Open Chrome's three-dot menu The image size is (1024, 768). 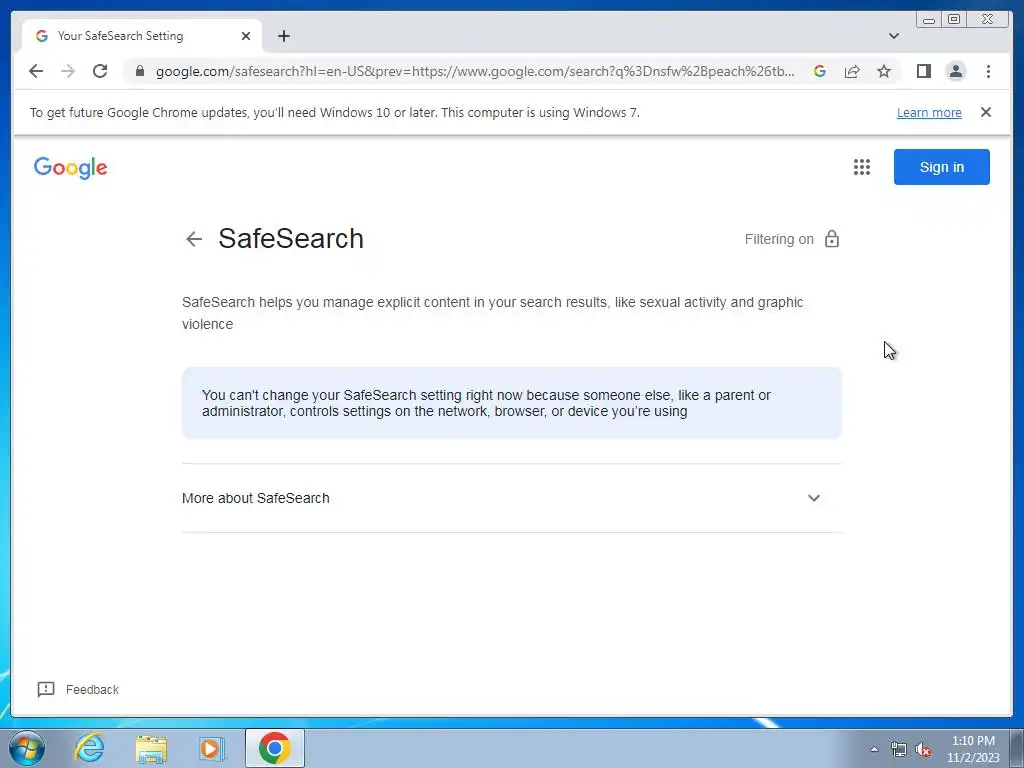coord(988,71)
